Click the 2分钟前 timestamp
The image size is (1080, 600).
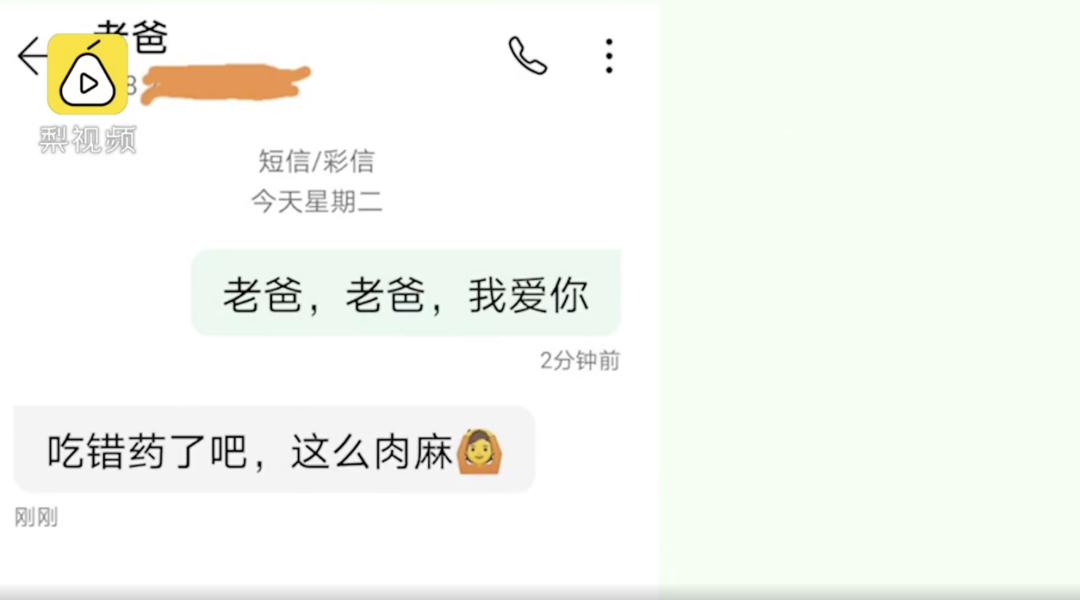click(580, 360)
